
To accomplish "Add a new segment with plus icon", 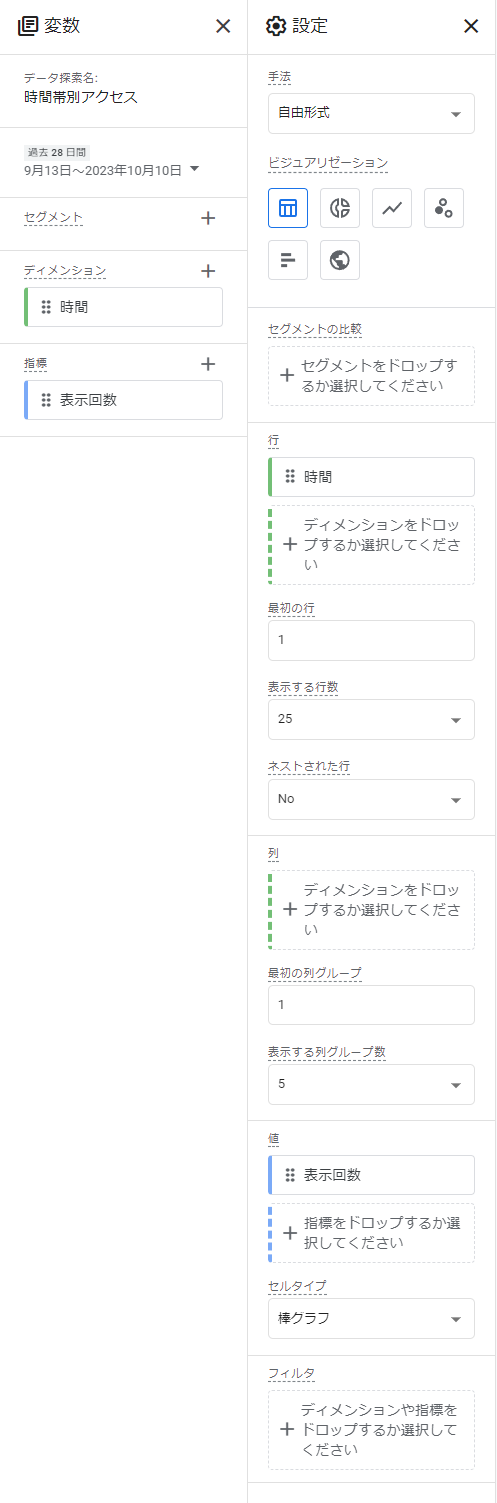I will click(x=208, y=218).
